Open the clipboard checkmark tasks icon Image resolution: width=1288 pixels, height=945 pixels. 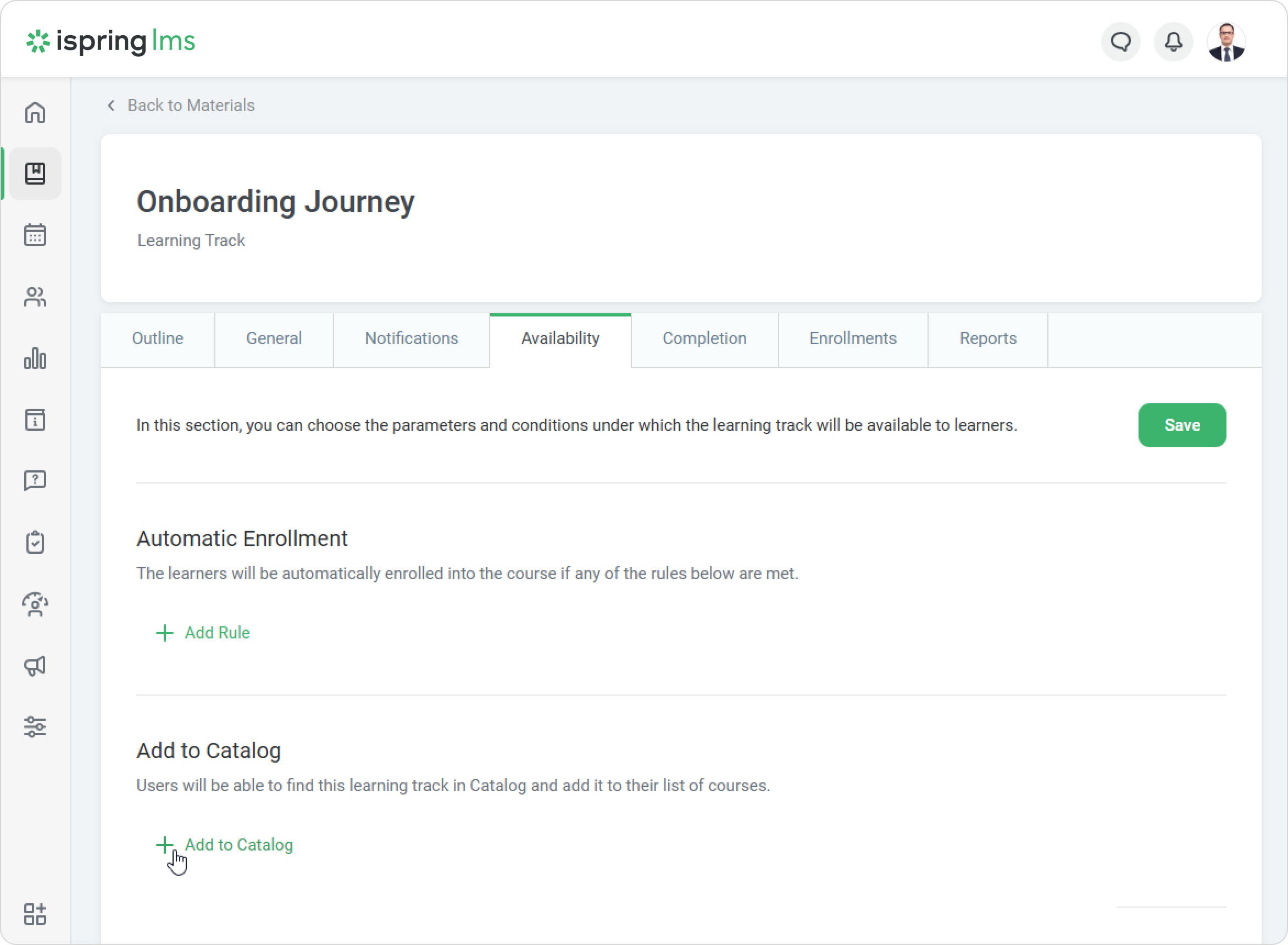[35, 542]
